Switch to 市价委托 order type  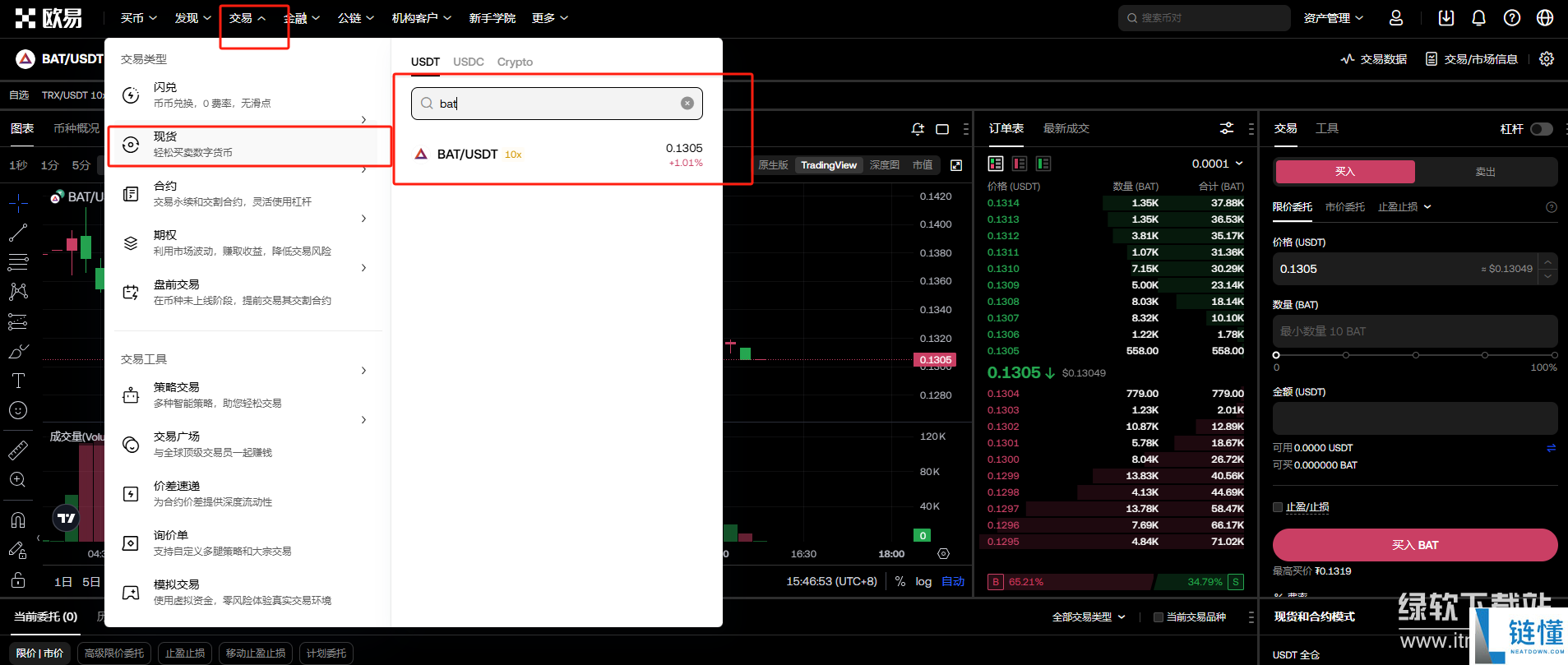coord(1345,207)
